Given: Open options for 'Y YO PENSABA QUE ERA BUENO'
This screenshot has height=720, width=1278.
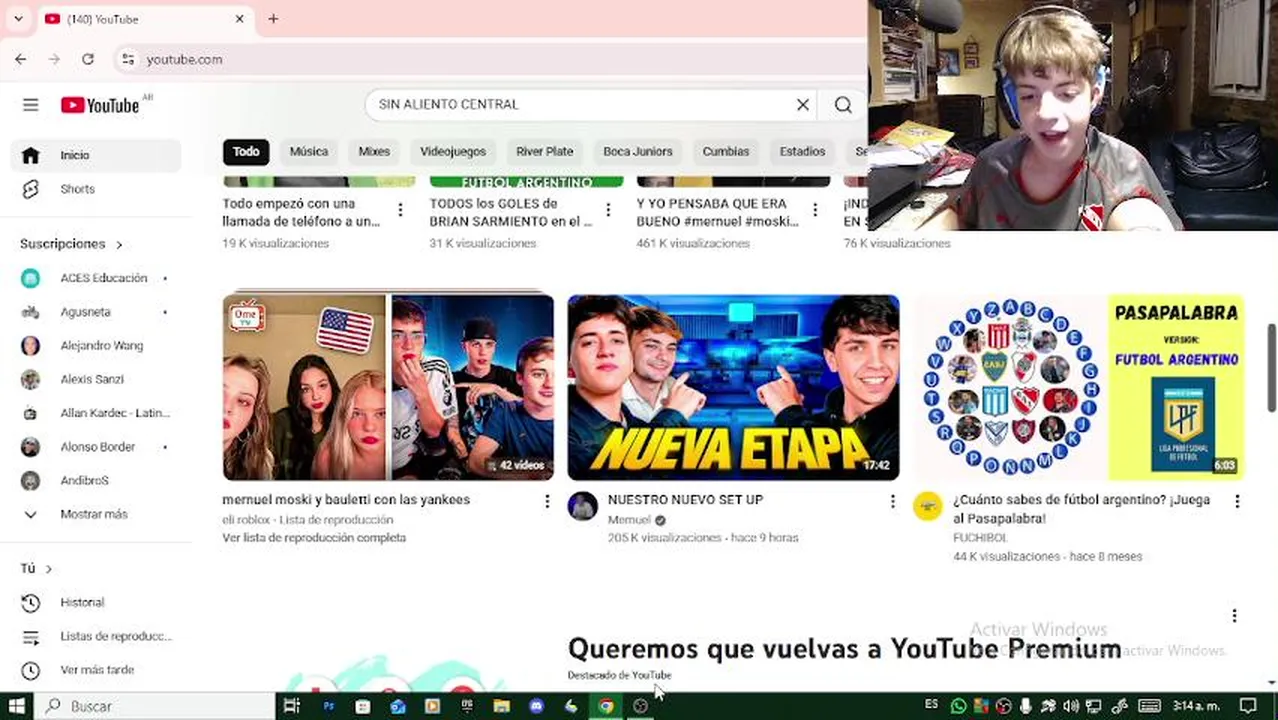Looking at the screenshot, I should click(x=815, y=210).
